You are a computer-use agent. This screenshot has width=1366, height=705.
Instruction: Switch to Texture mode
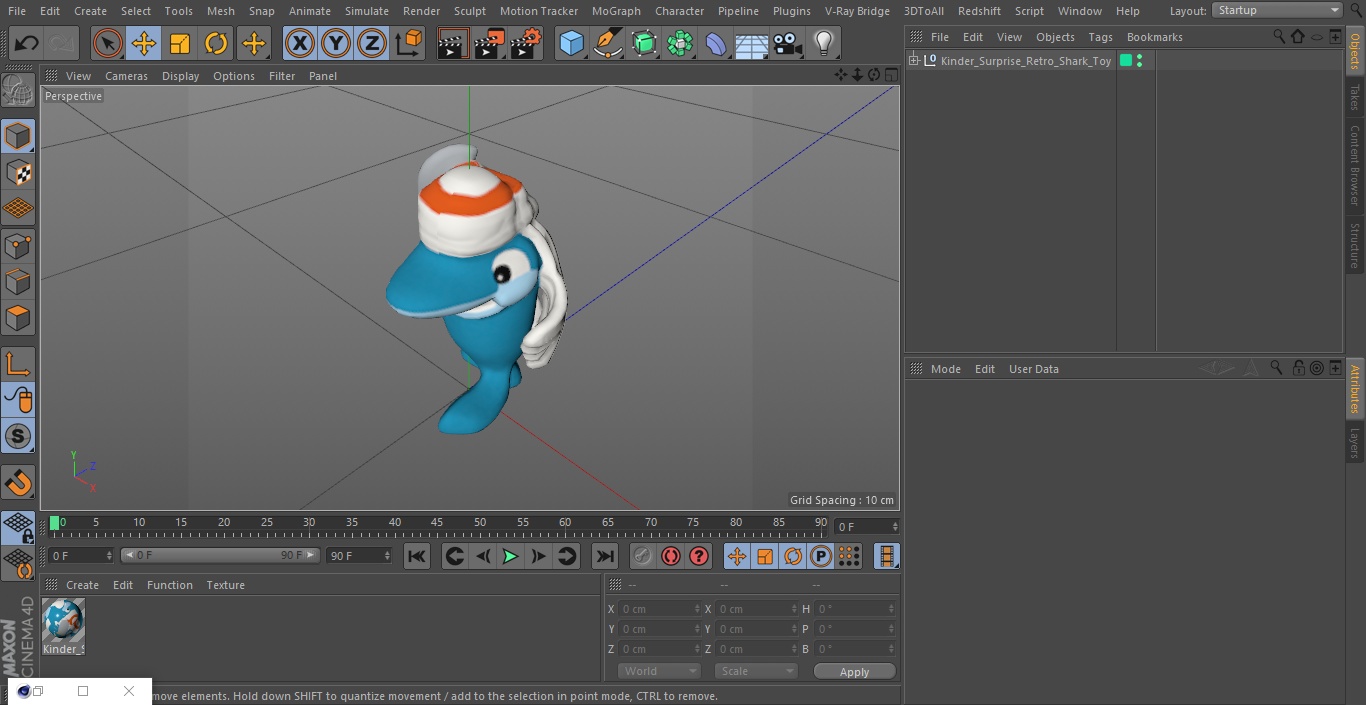point(18,173)
